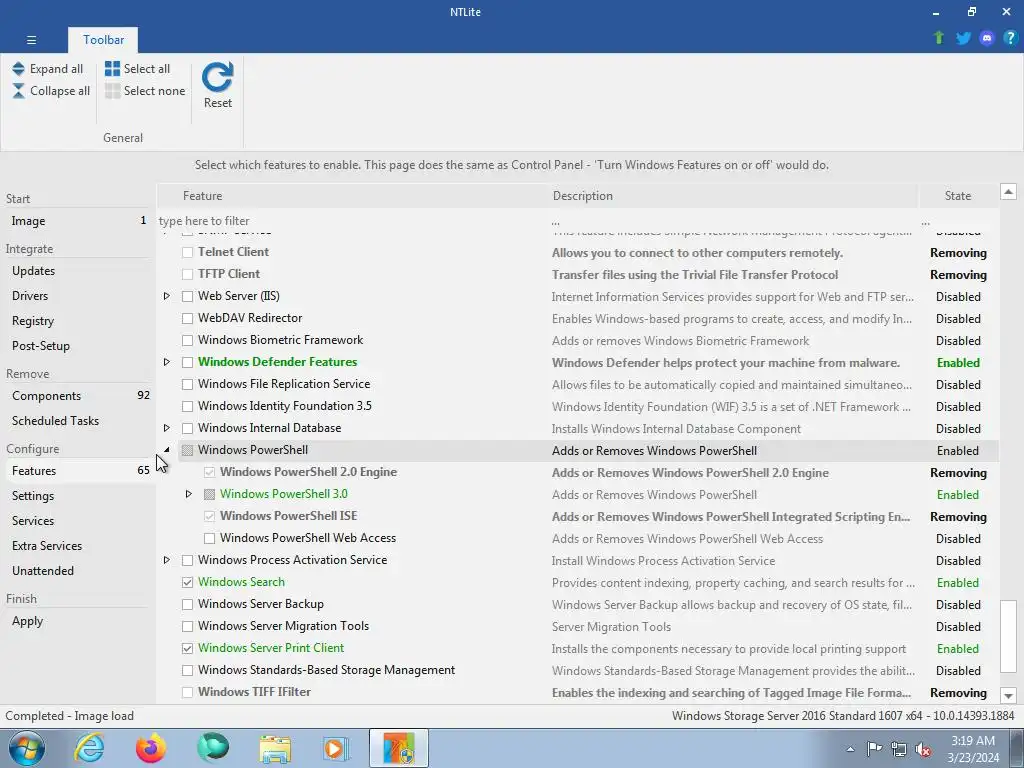Click the muted volume tray icon
The width and height of the screenshot is (1024, 768).
(x=923, y=749)
